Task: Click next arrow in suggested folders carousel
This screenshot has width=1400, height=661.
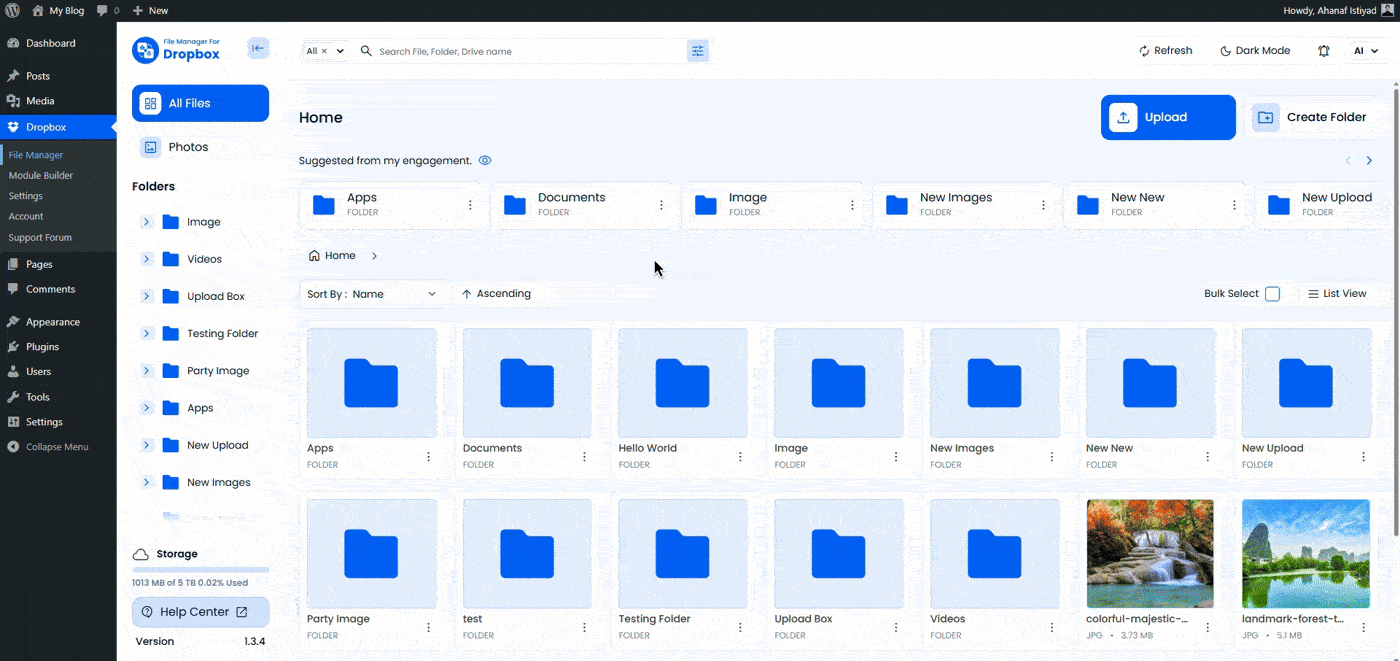Action: pyautogui.click(x=1369, y=161)
